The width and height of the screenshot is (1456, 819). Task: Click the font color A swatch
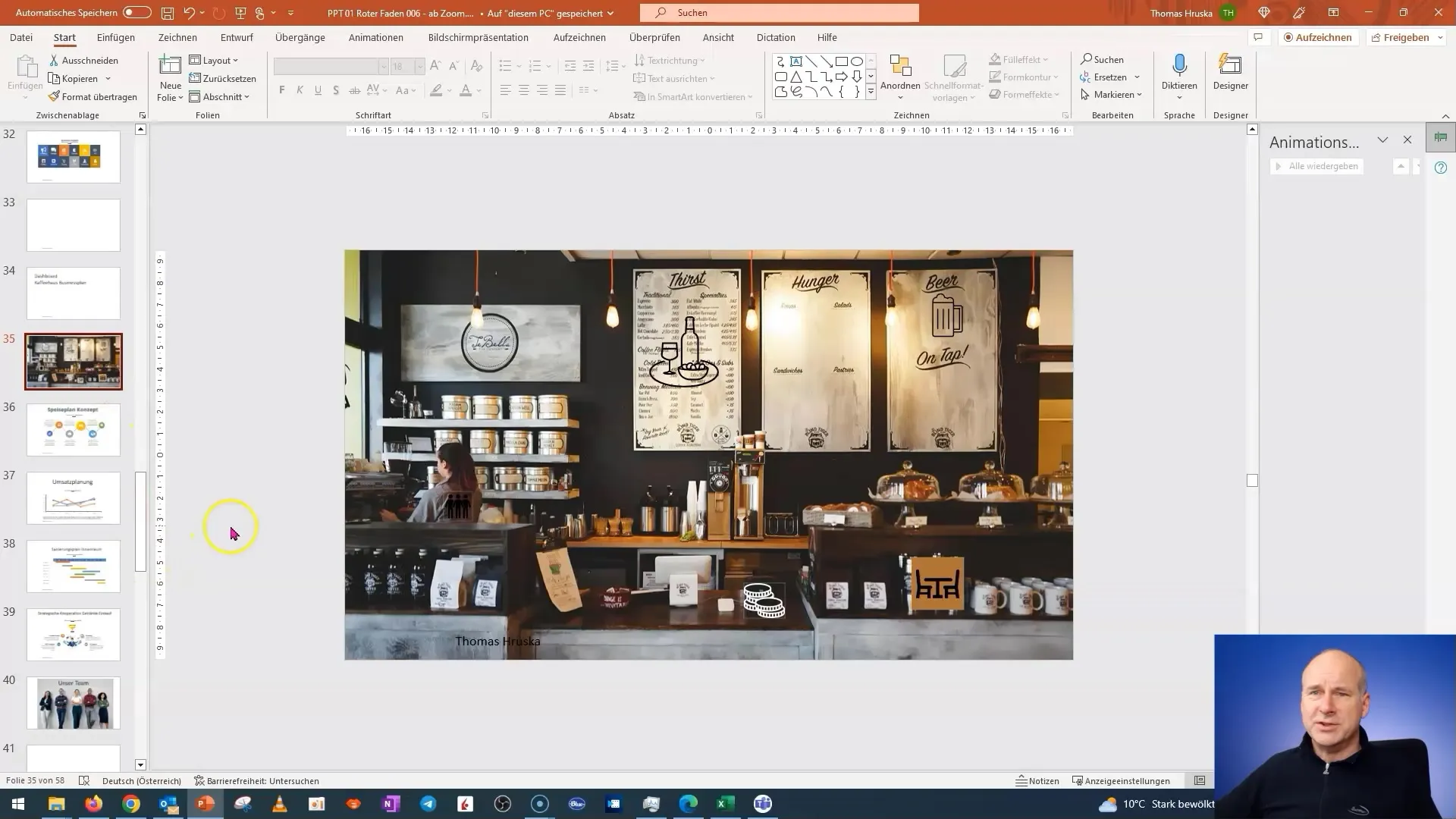click(466, 90)
